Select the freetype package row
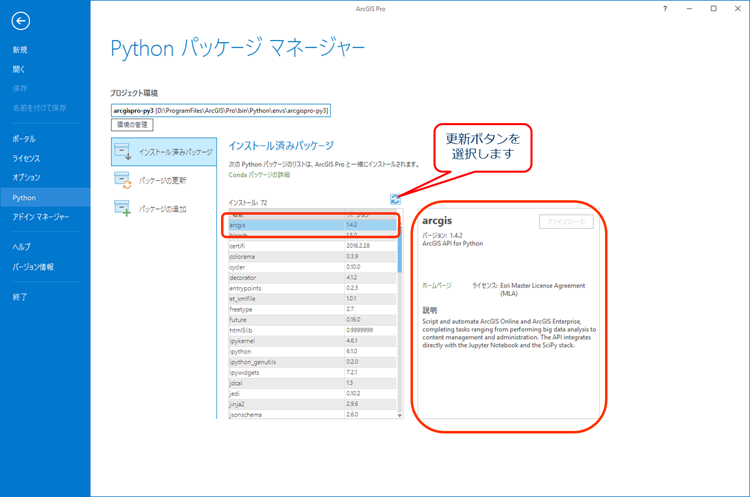The image size is (750, 497). tap(313, 309)
